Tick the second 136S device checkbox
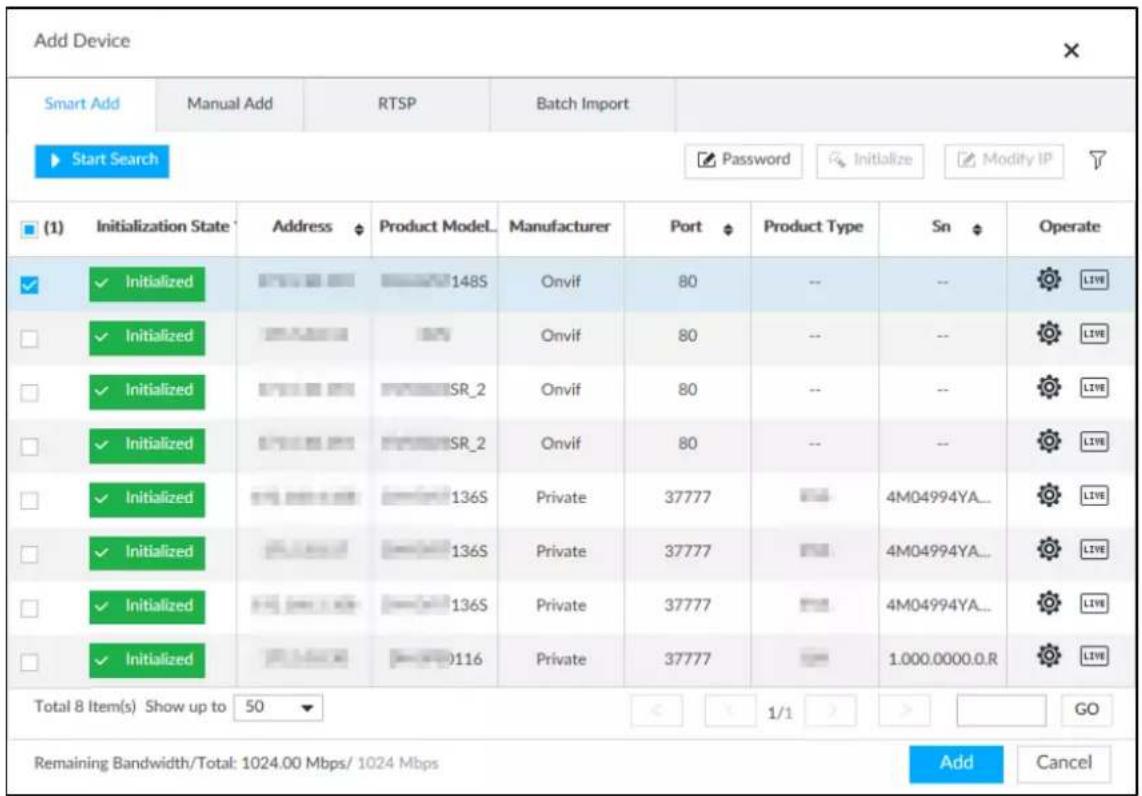The width and height of the screenshot is (1142, 796). pyautogui.click(x=29, y=554)
